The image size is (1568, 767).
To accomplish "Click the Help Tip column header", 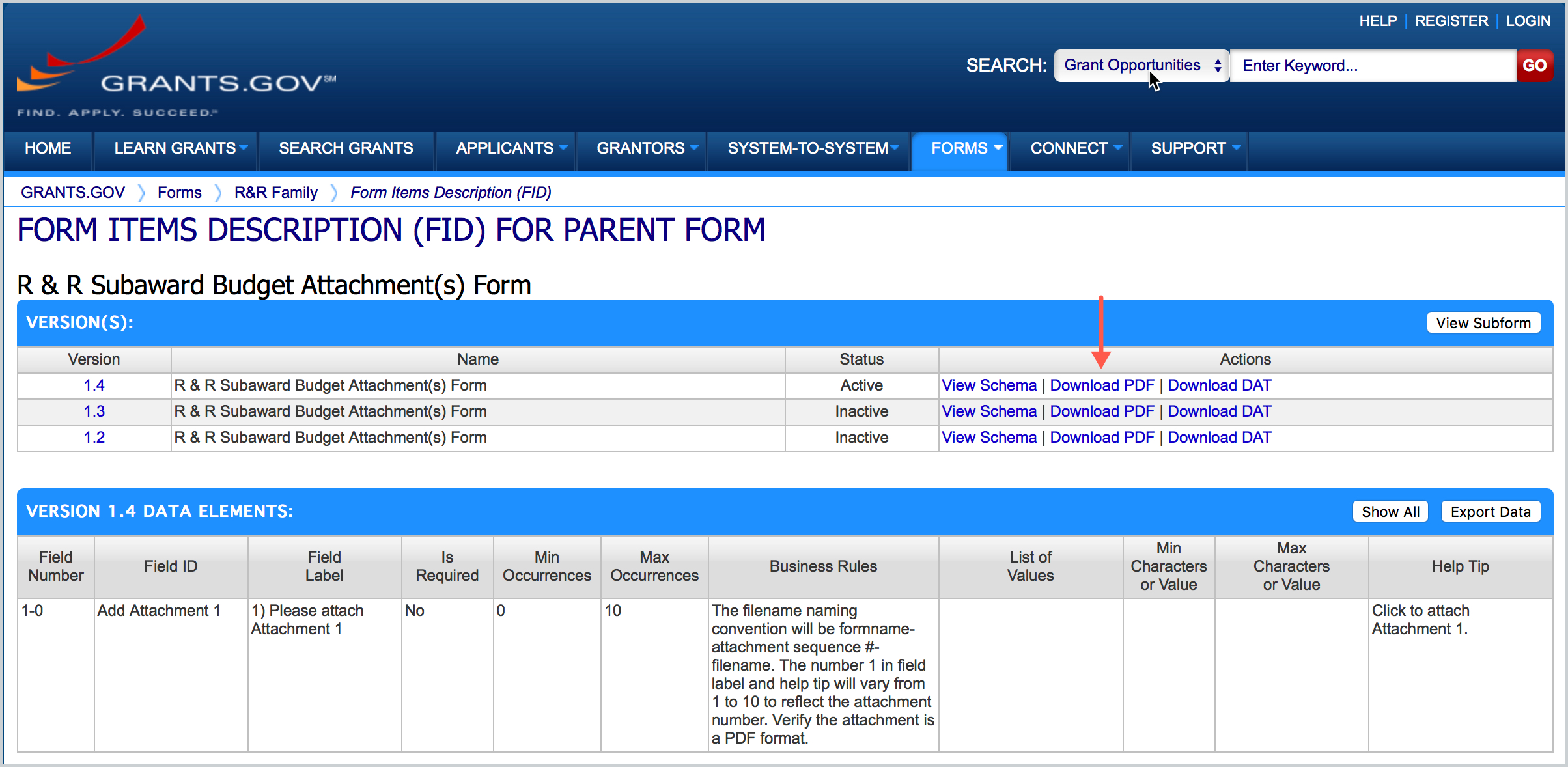I will coord(1461,566).
